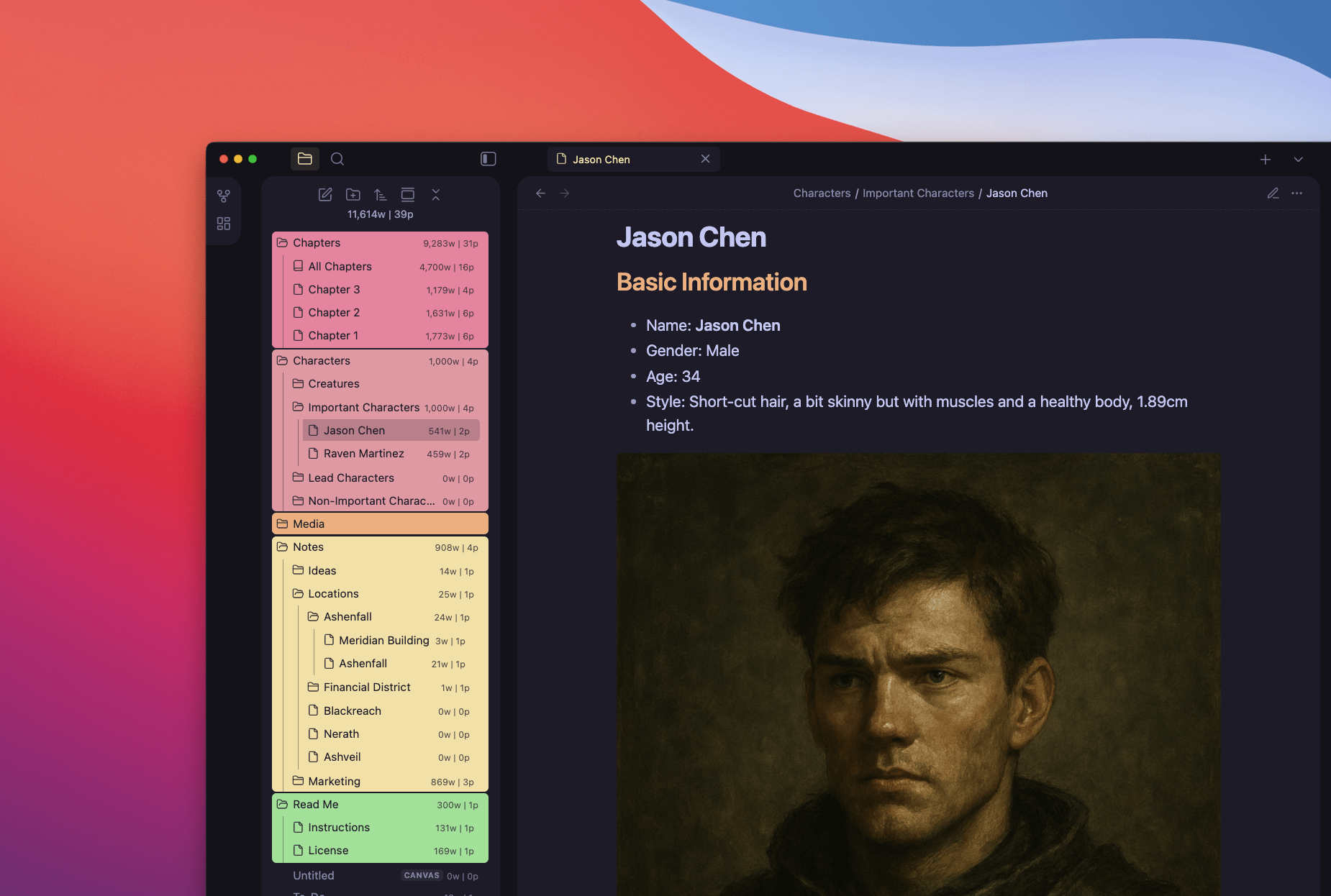Viewport: 1331px width, 896px height.
Task: Open a new tab with the plus button
Action: tap(1266, 159)
